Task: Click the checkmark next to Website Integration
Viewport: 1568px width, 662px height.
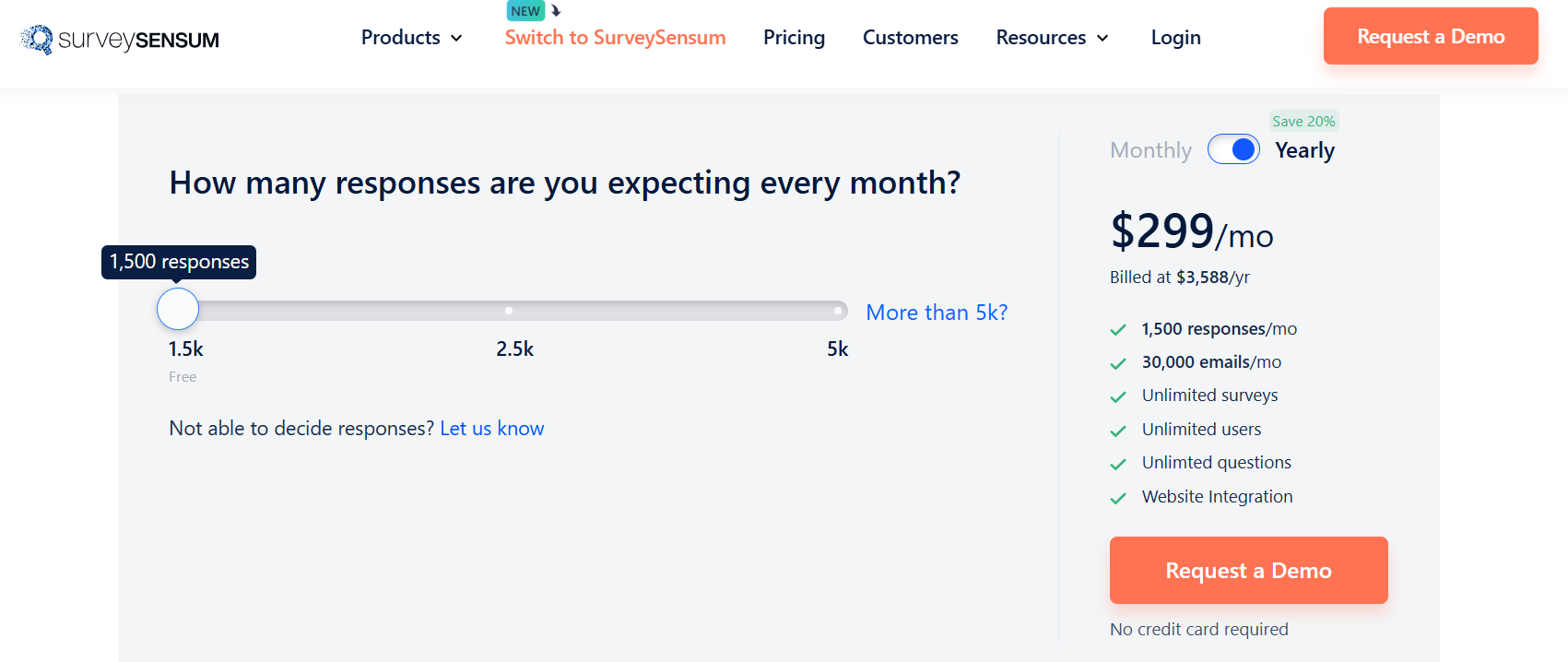Action: point(1117,497)
